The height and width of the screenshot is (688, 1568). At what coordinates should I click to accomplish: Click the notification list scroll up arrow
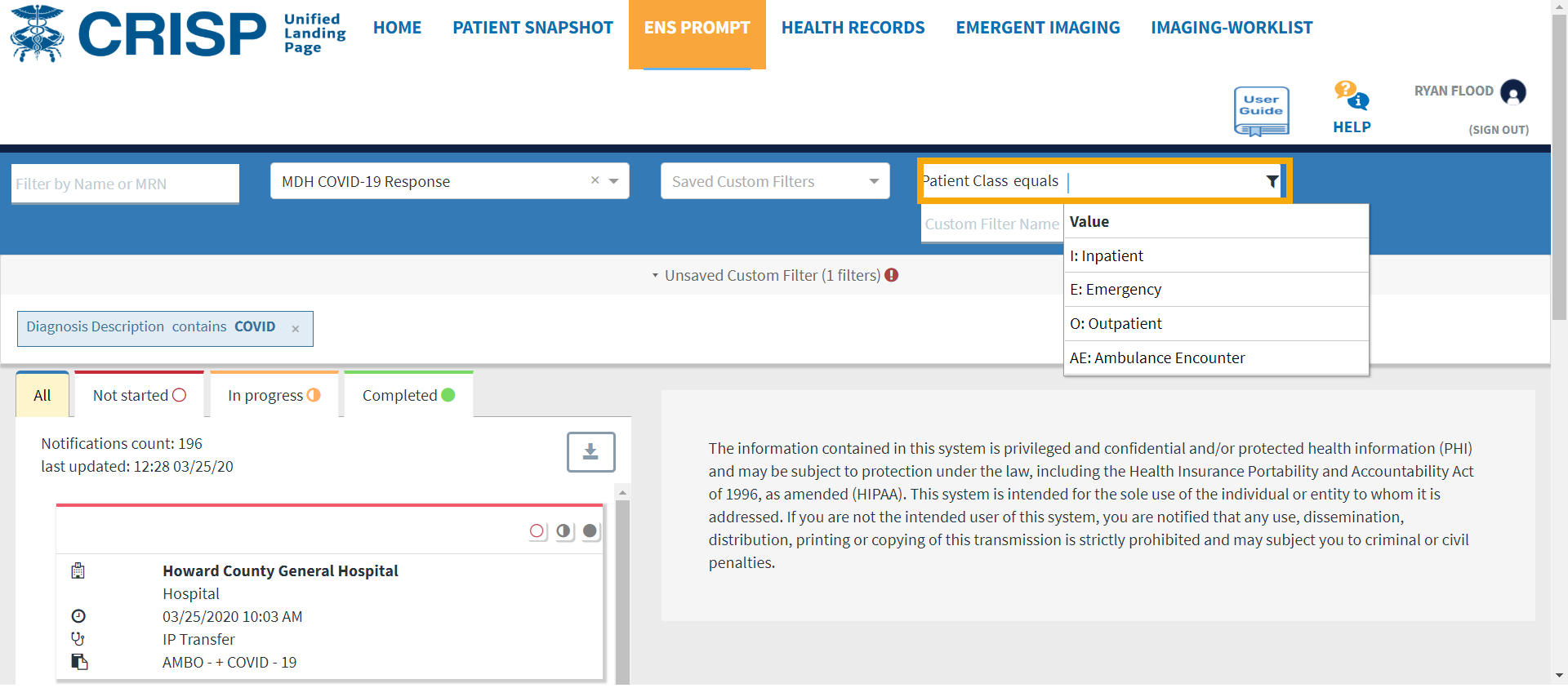pyautogui.click(x=622, y=493)
